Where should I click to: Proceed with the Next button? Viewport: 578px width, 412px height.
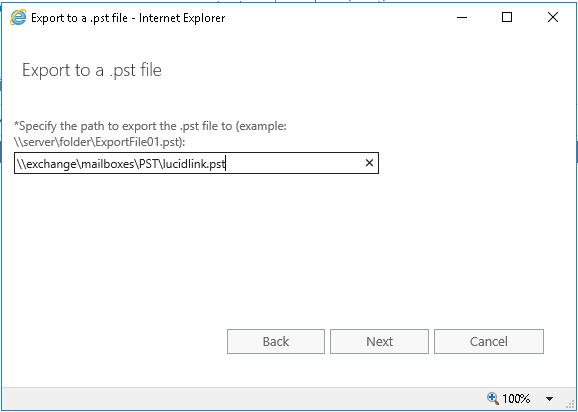[379, 342]
